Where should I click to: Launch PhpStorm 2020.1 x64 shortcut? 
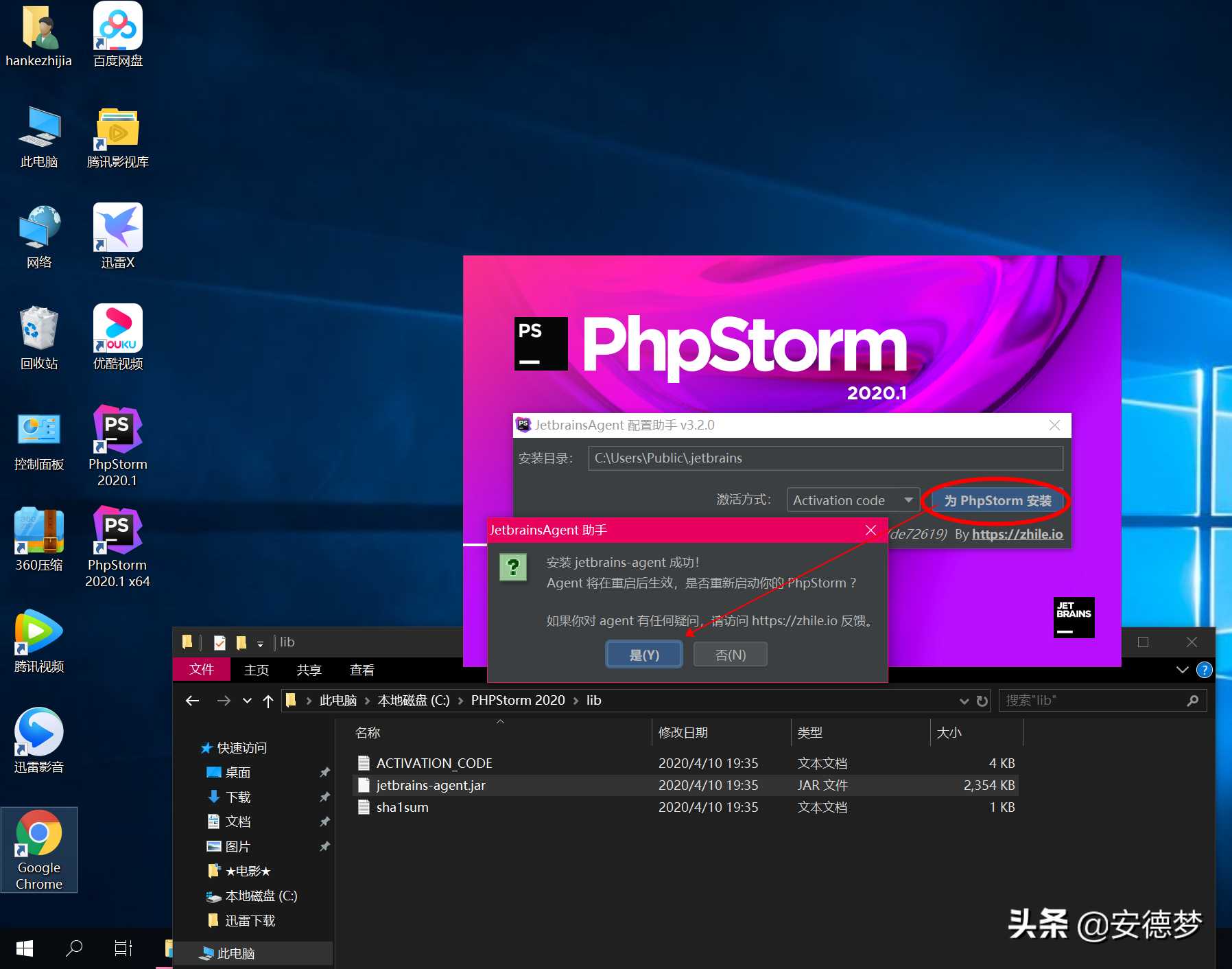(118, 547)
